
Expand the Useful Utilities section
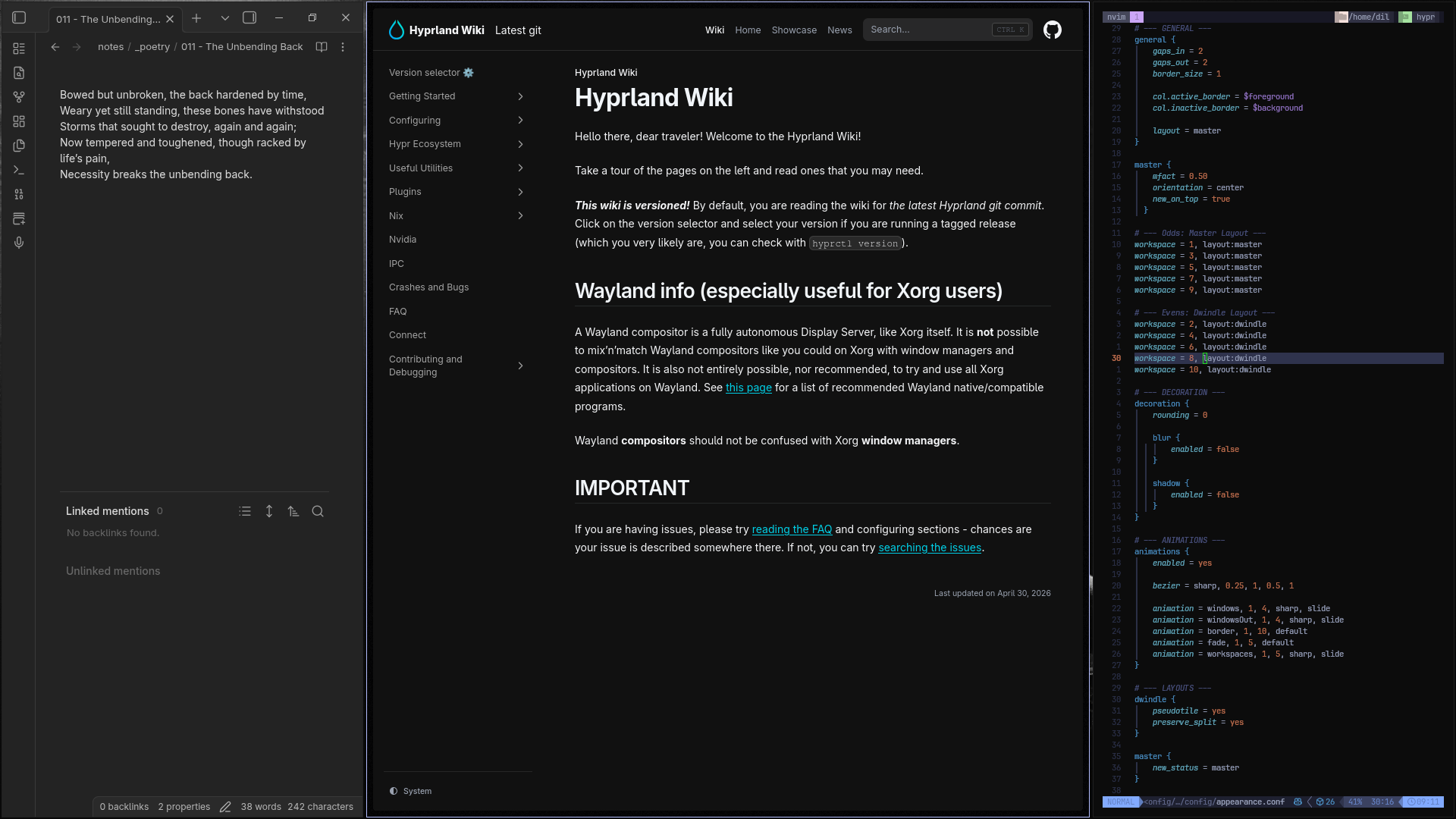coord(457,168)
